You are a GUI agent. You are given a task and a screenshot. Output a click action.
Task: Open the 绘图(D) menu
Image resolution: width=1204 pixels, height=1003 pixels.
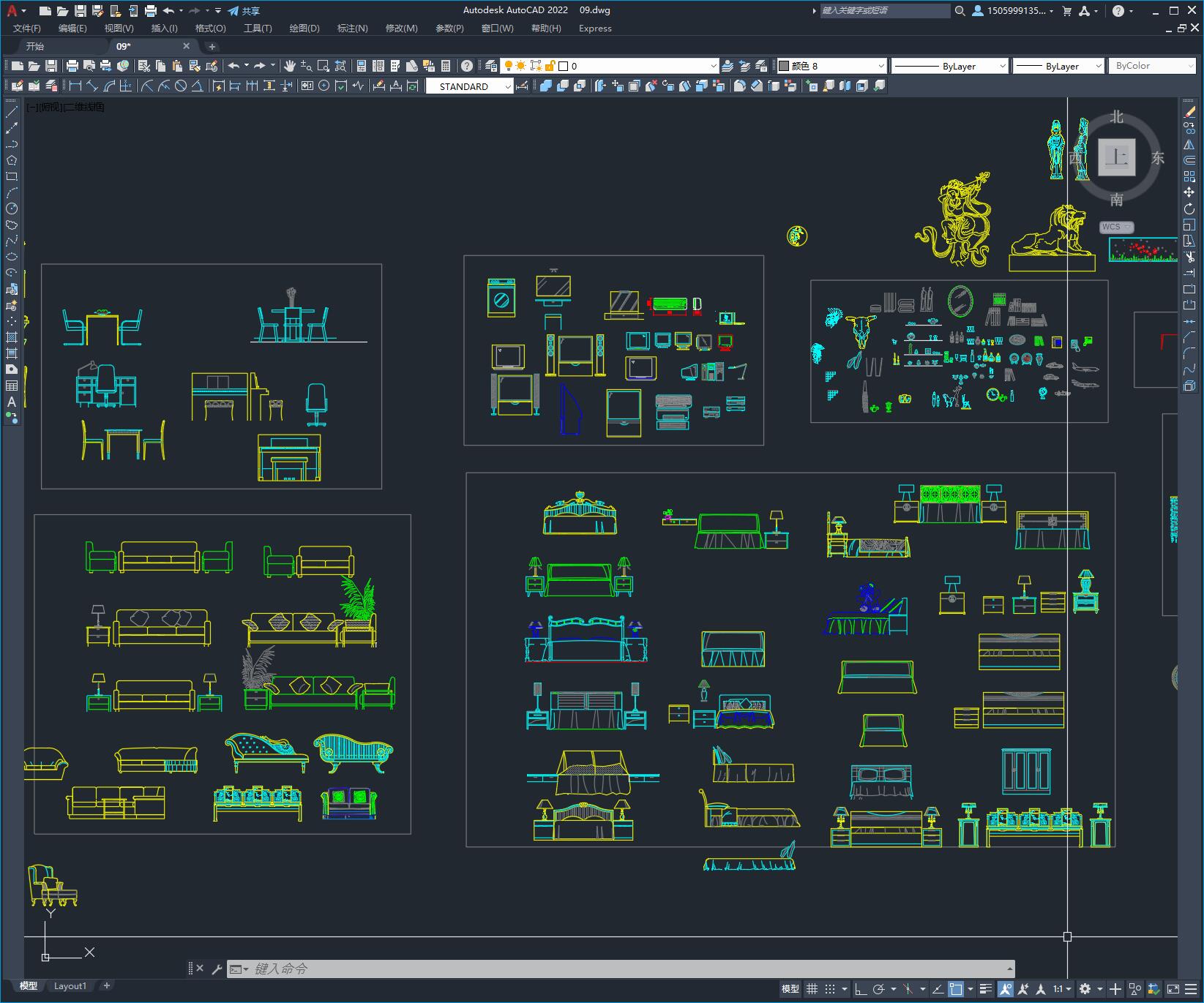(x=304, y=29)
